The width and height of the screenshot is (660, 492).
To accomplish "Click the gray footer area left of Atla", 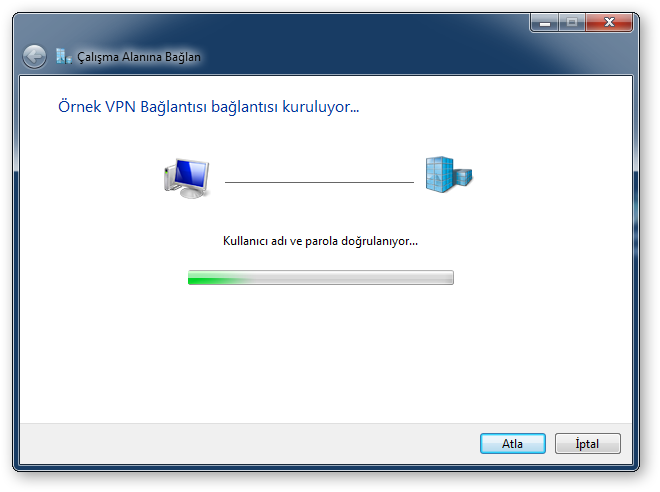I will [248, 444].
